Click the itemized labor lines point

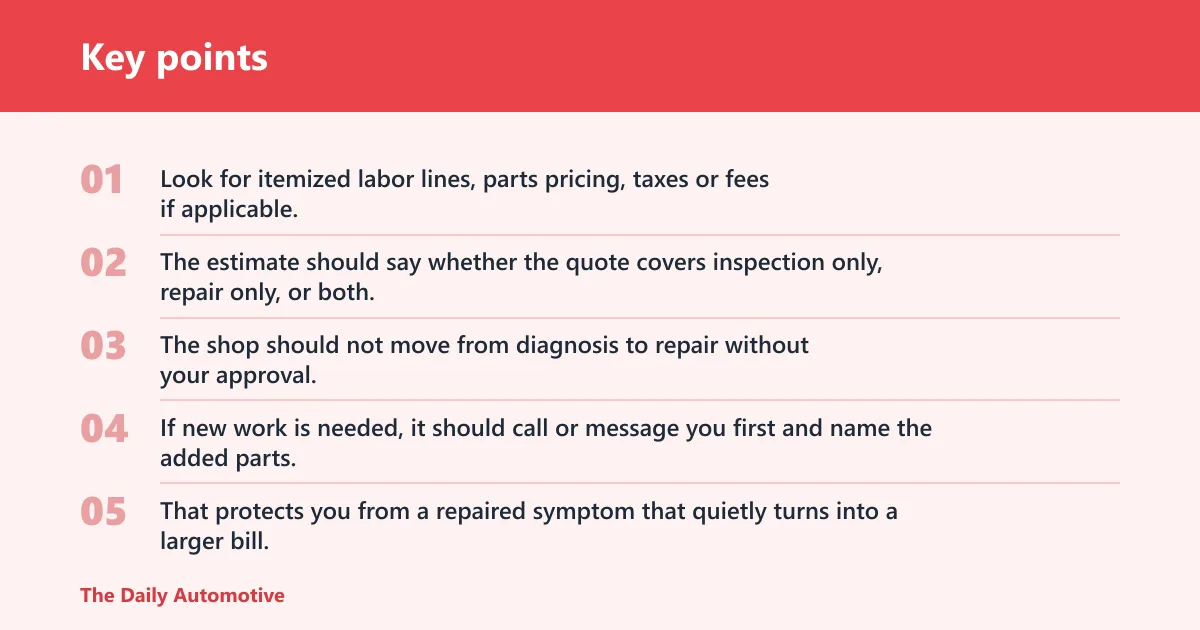(x=465, y=194)
